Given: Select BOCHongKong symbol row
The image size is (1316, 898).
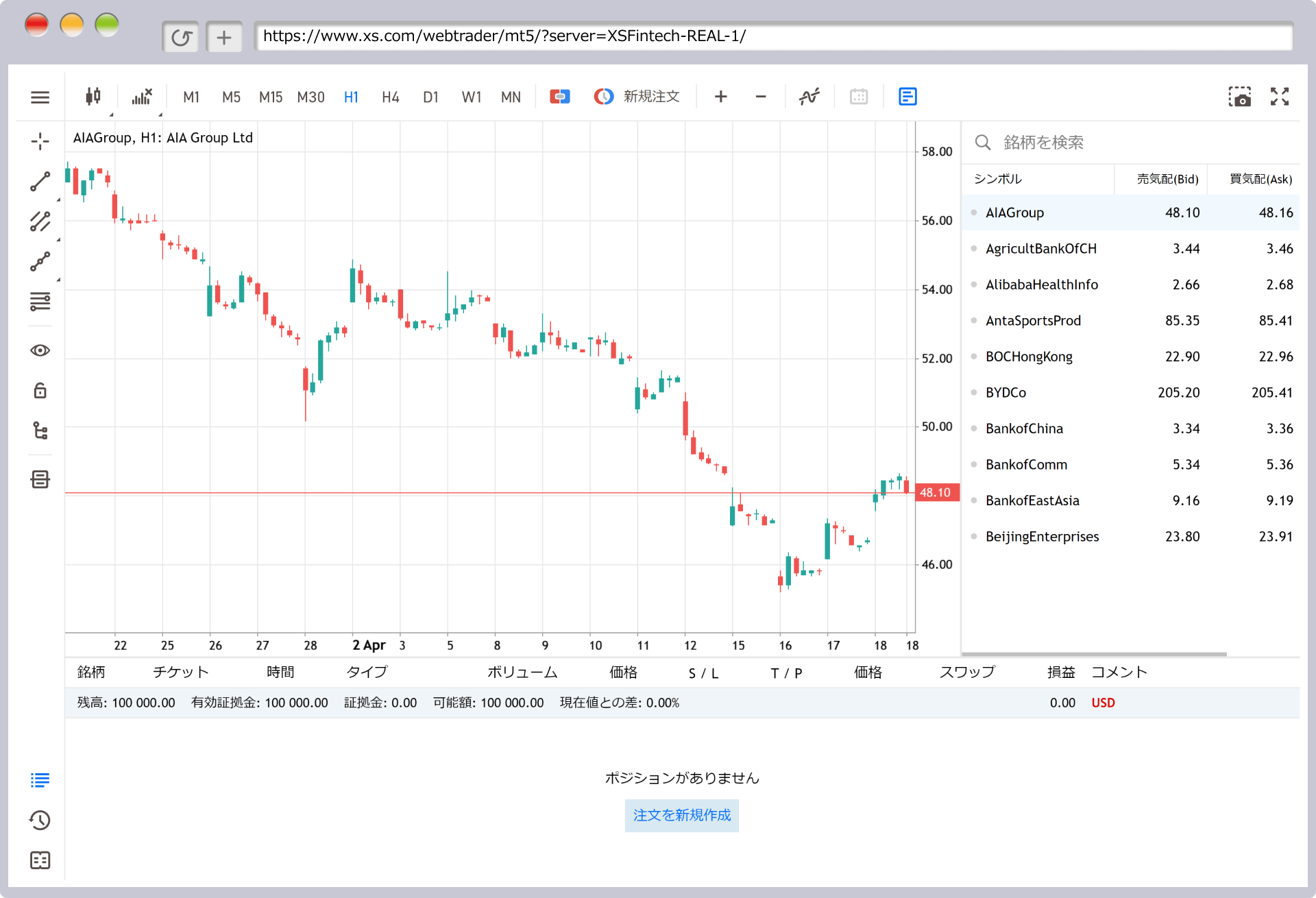Looking at the screenshot, I should click(1131, 356).
